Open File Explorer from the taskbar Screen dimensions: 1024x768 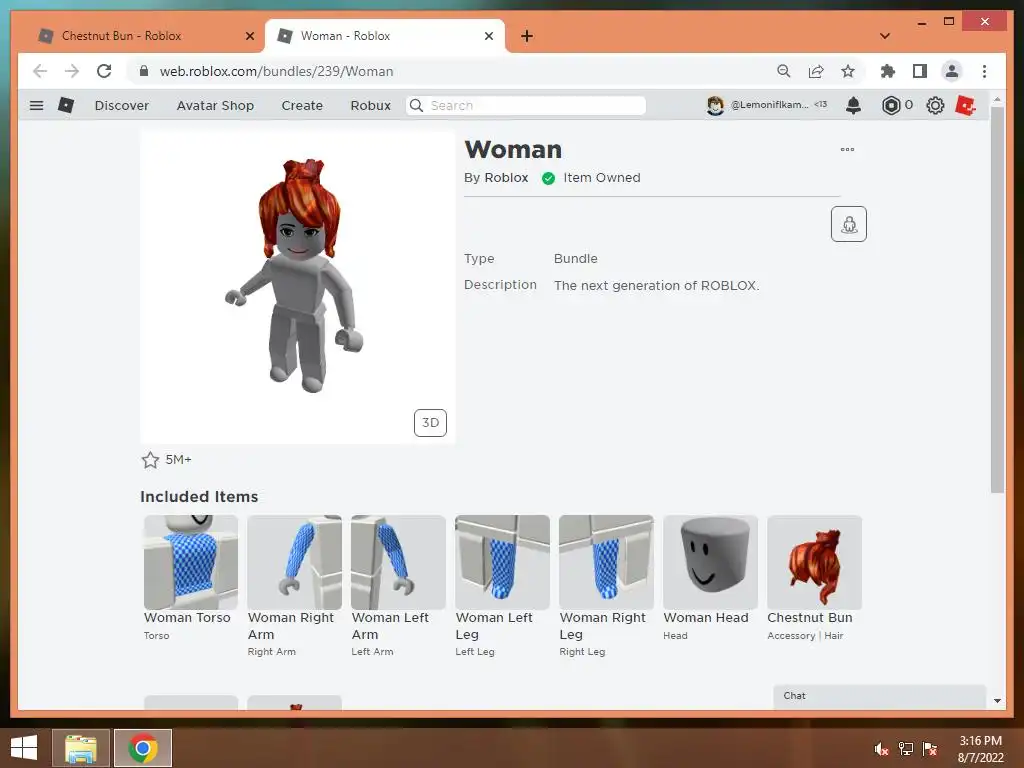(x=80, y=748)
